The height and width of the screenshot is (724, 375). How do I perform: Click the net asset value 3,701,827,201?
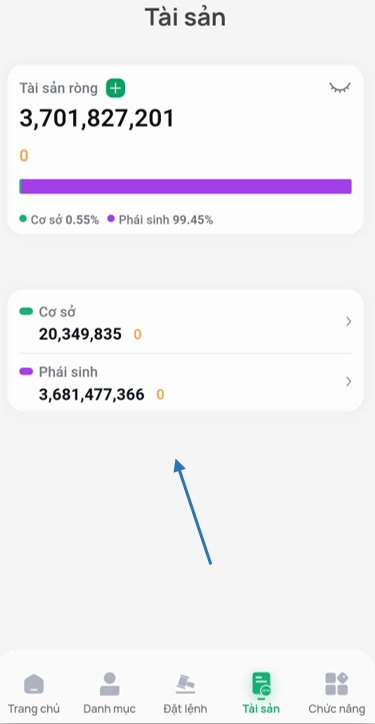(x=97, y=119)
